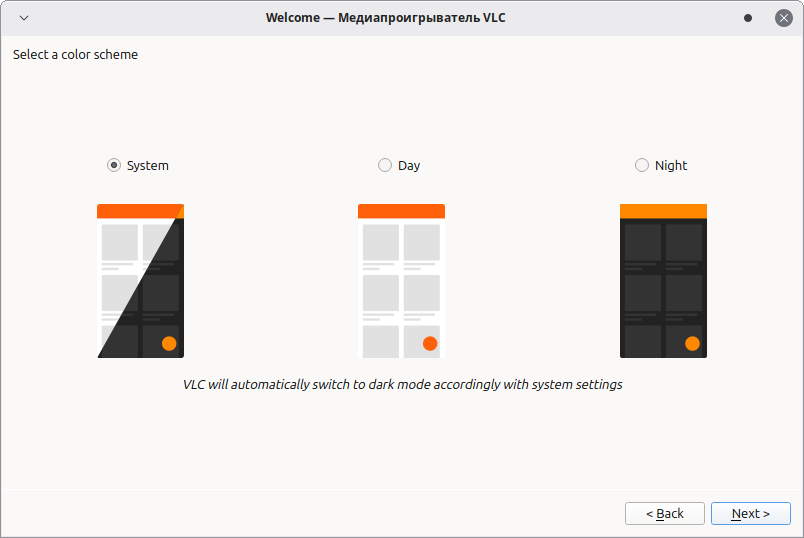Go to the next step with Next button
This screenshot has width=804, height=538.
tap(751, 513)
